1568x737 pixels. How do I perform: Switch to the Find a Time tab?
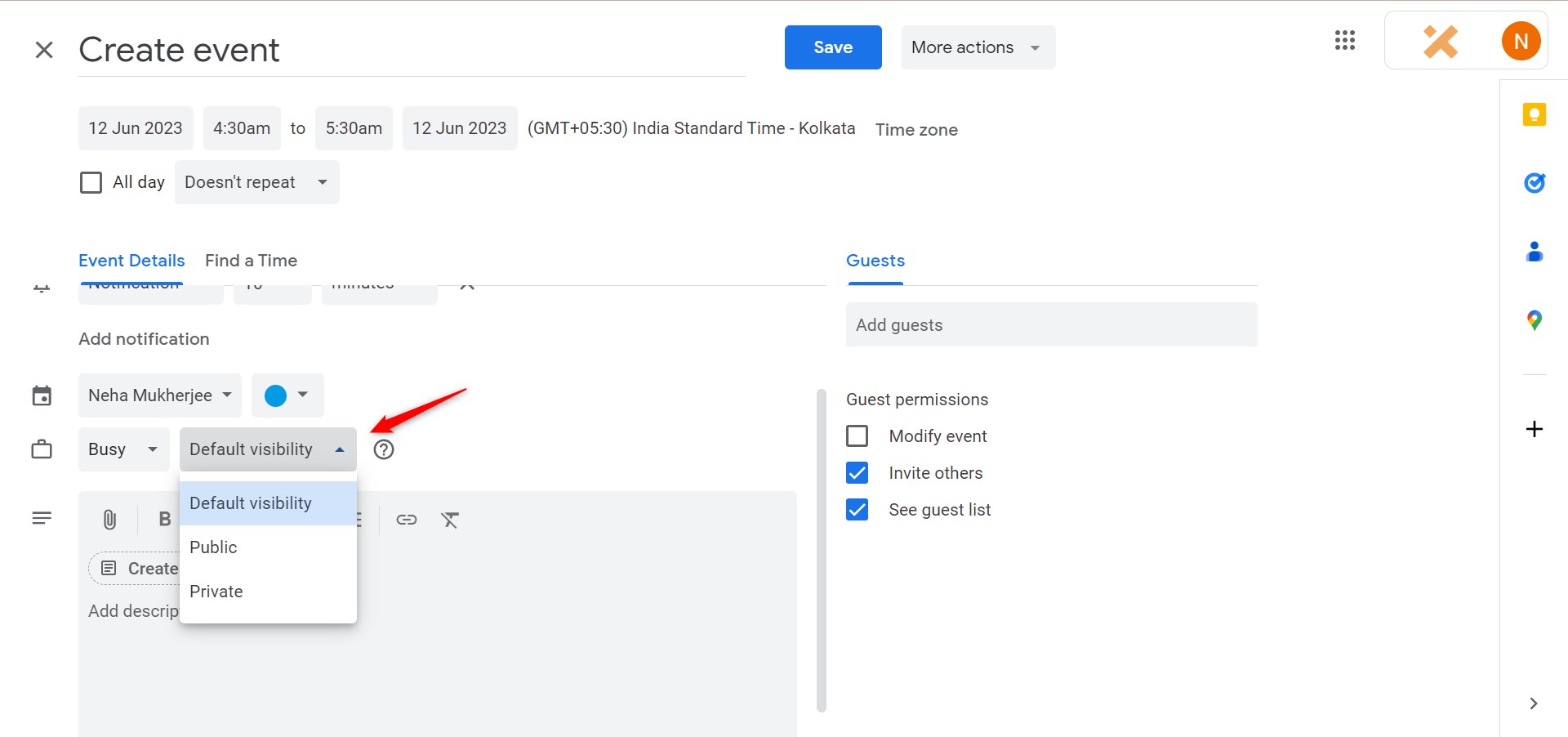251,260
